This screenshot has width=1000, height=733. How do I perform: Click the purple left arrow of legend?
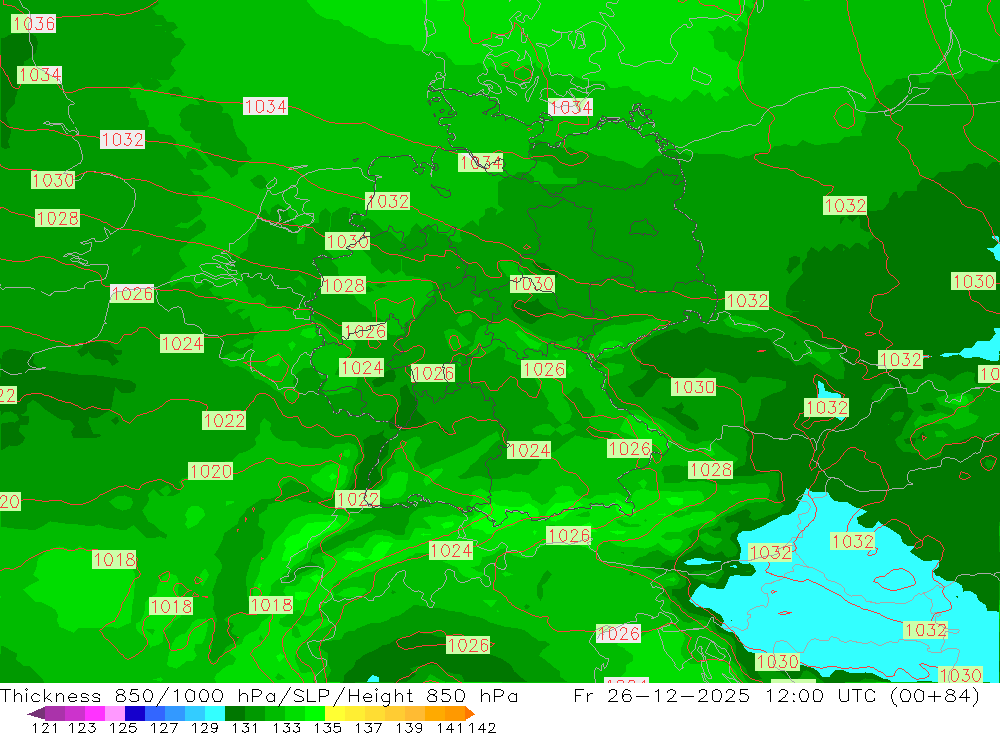coord(36,713)
